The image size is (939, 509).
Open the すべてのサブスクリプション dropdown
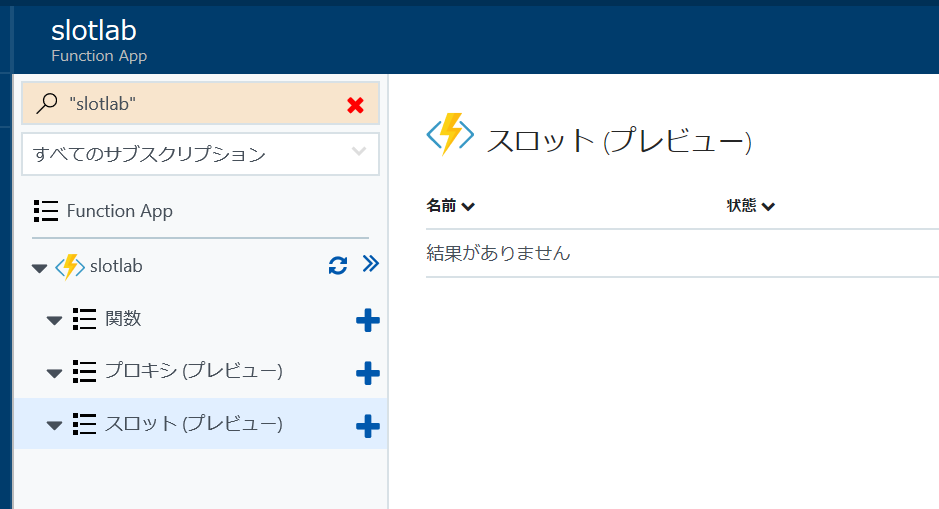(x=201, y=154)
